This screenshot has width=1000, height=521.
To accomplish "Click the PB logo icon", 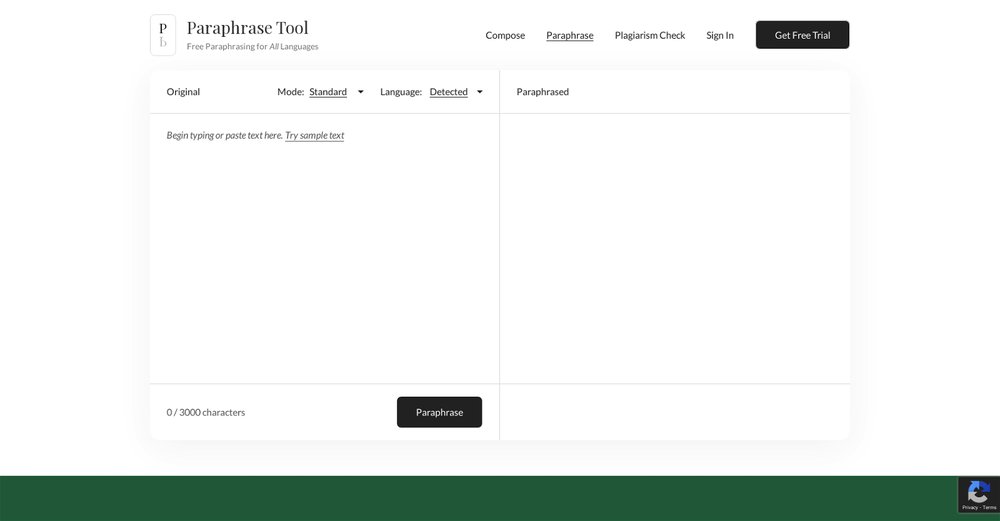I will point(163,35).
